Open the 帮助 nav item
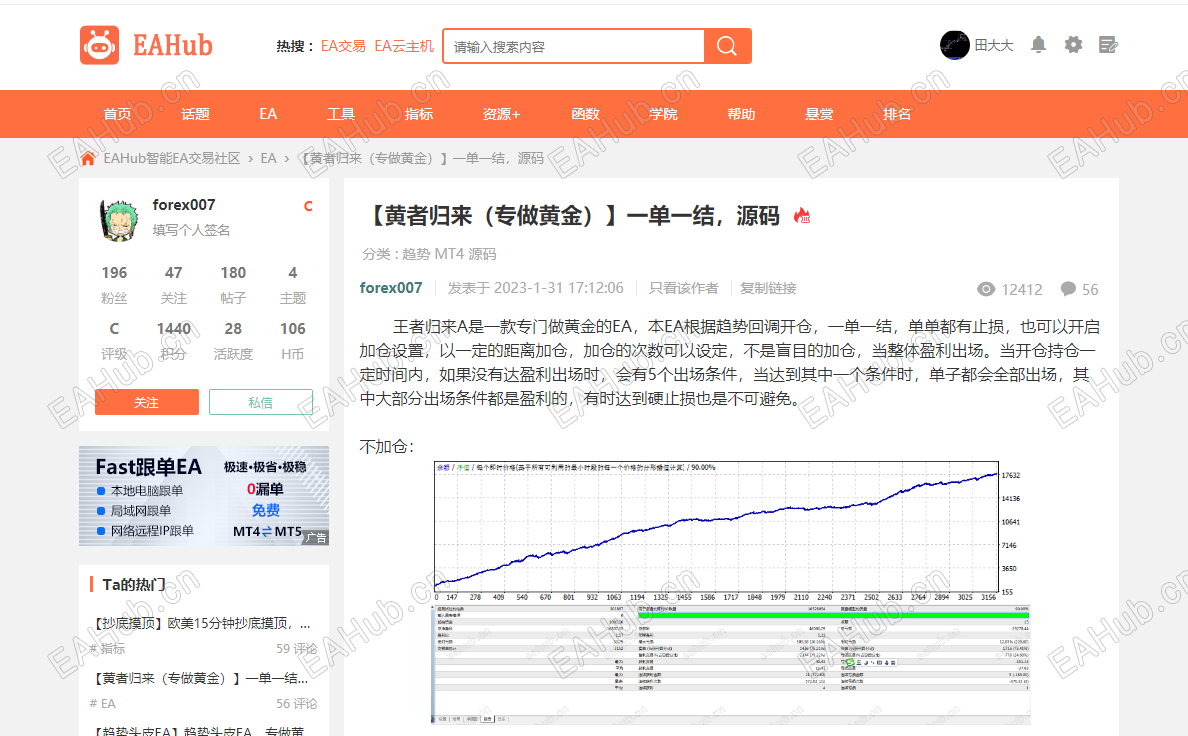The height and width of the screenshot is (736, 1188). point(742,114)
